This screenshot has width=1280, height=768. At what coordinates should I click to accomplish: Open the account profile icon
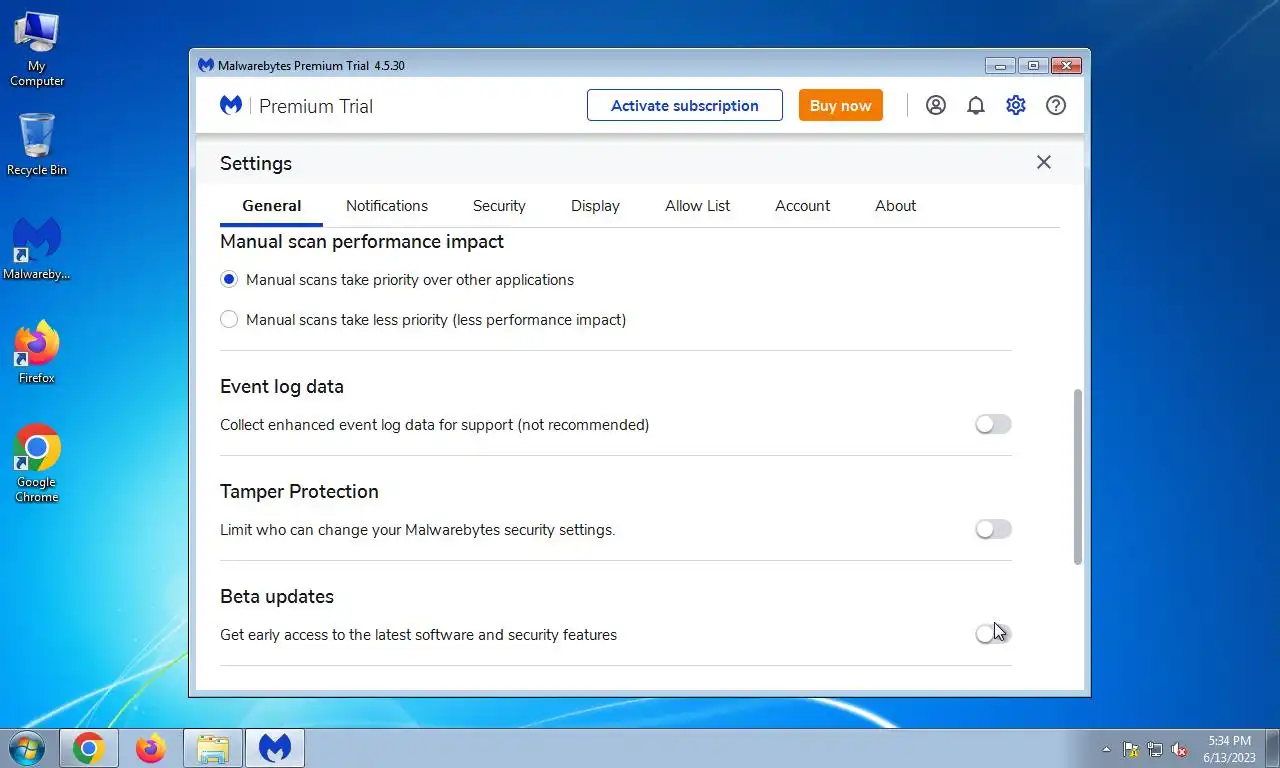936,105
